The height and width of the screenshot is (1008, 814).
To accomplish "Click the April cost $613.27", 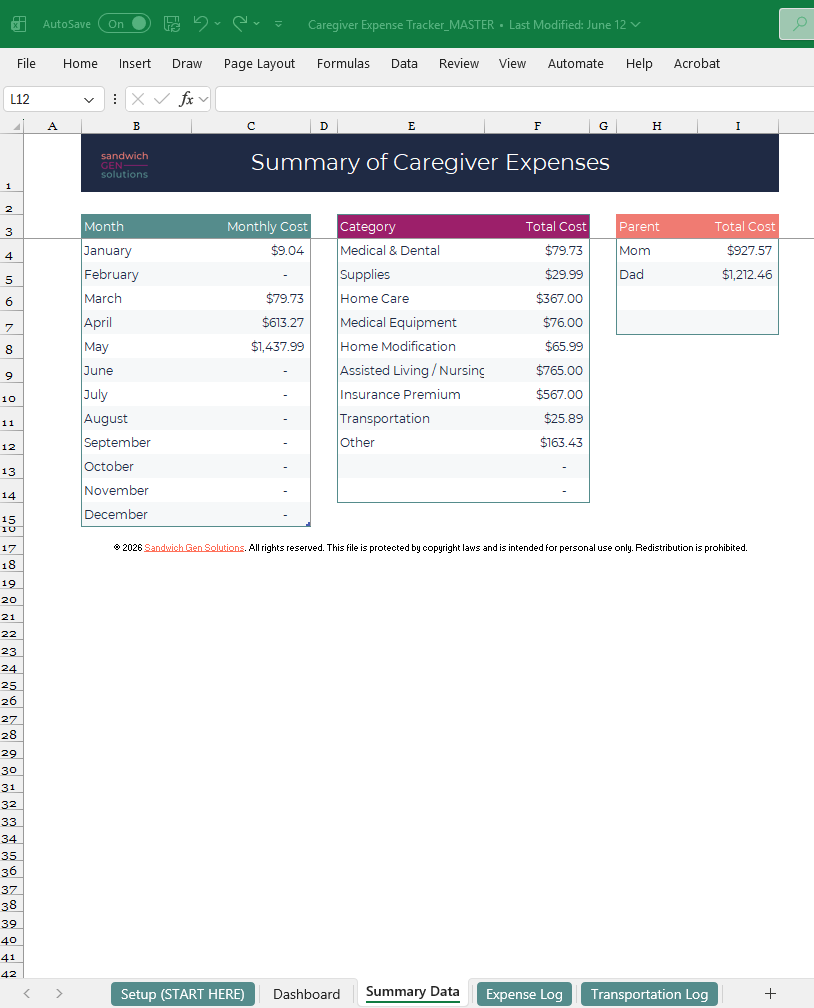I will 251,323.
